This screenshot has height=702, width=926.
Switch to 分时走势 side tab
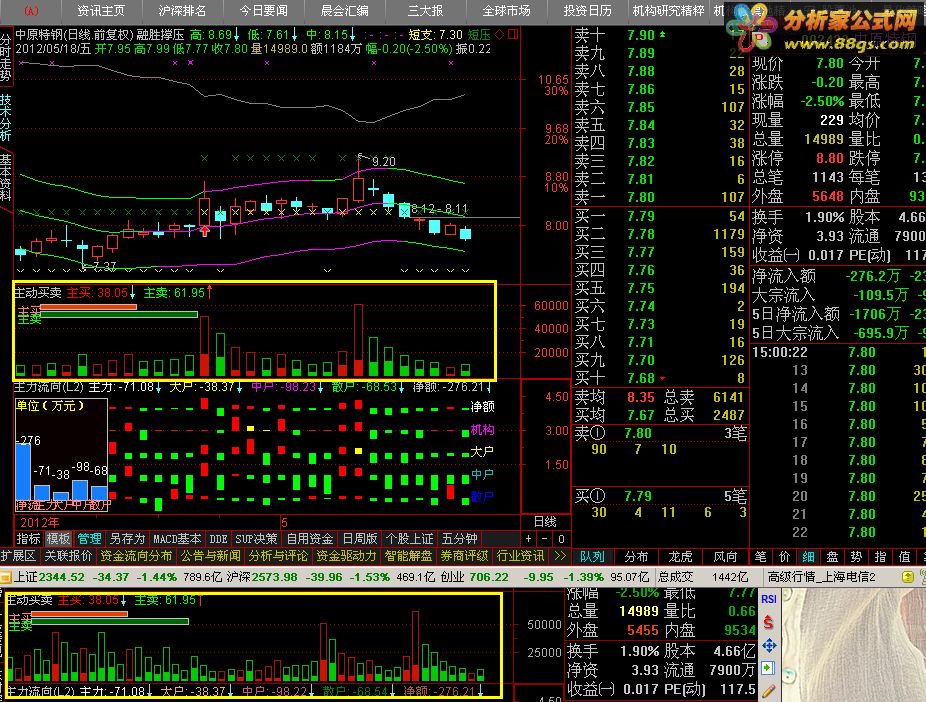tap(6, 57)
